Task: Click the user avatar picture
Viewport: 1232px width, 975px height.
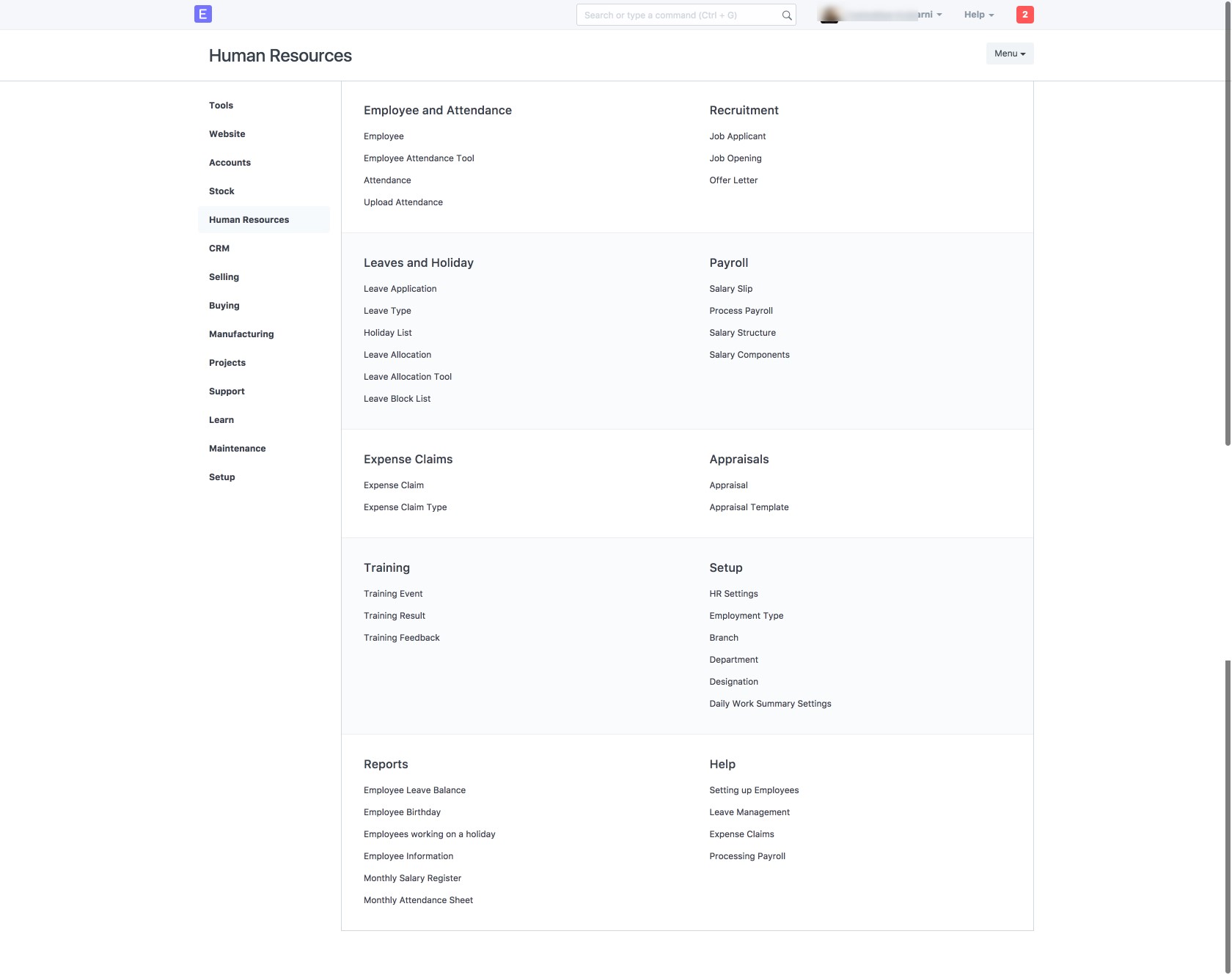Action: 829,15
